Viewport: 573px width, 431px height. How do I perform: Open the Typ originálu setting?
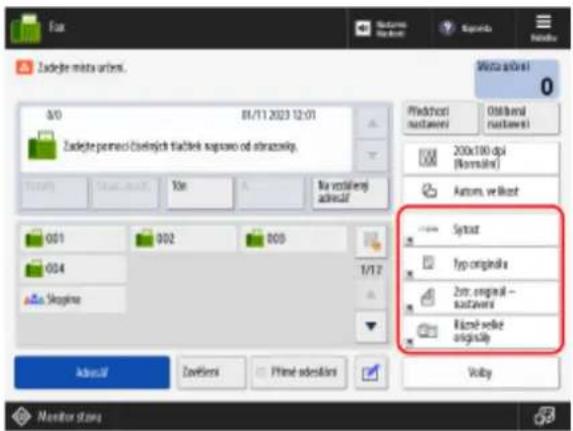(481, 264)
